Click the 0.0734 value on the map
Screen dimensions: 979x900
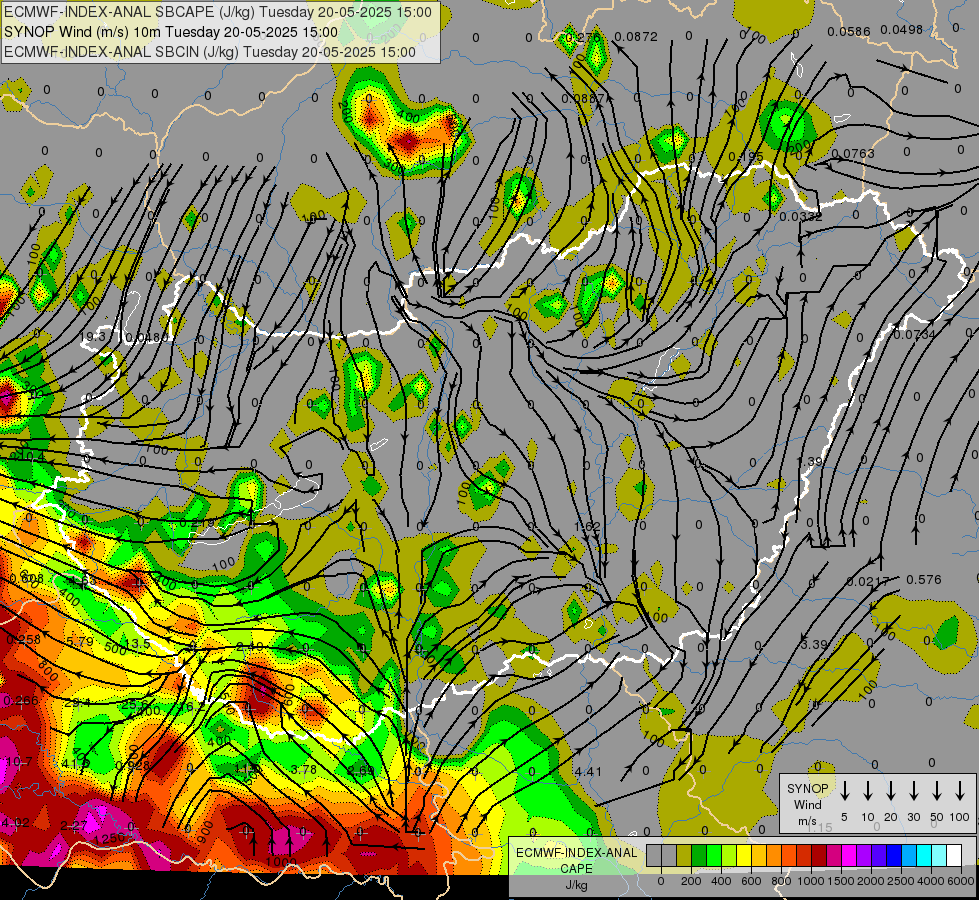(x=915, y=335)
